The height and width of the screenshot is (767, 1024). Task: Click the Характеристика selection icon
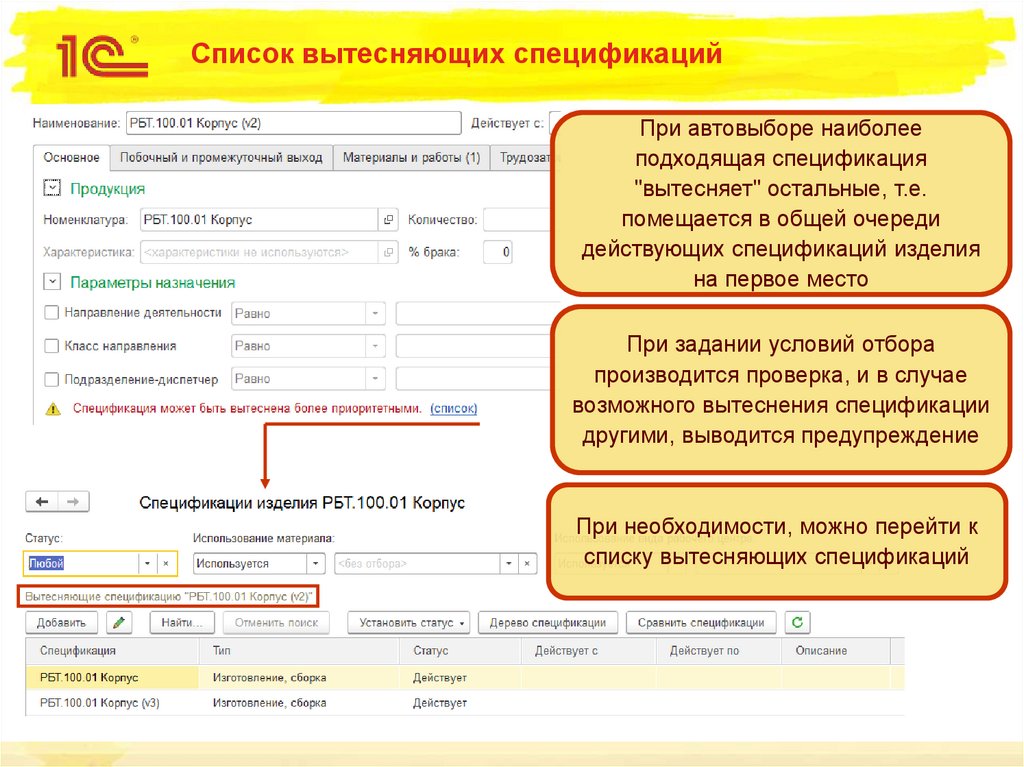388,252
